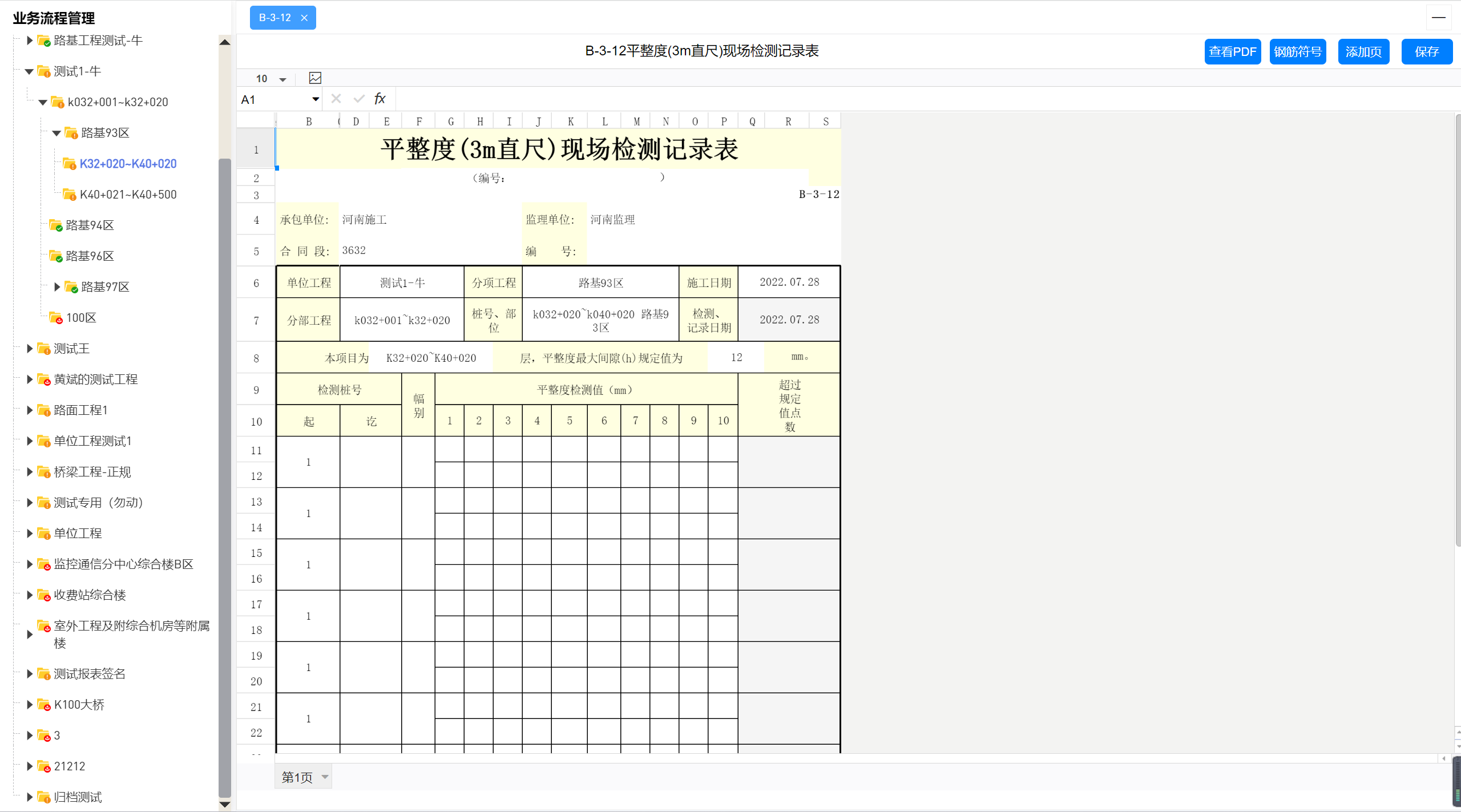1461x812 pixels.
Task: Click folder icon of 路基96区
Action: [56, 256]
